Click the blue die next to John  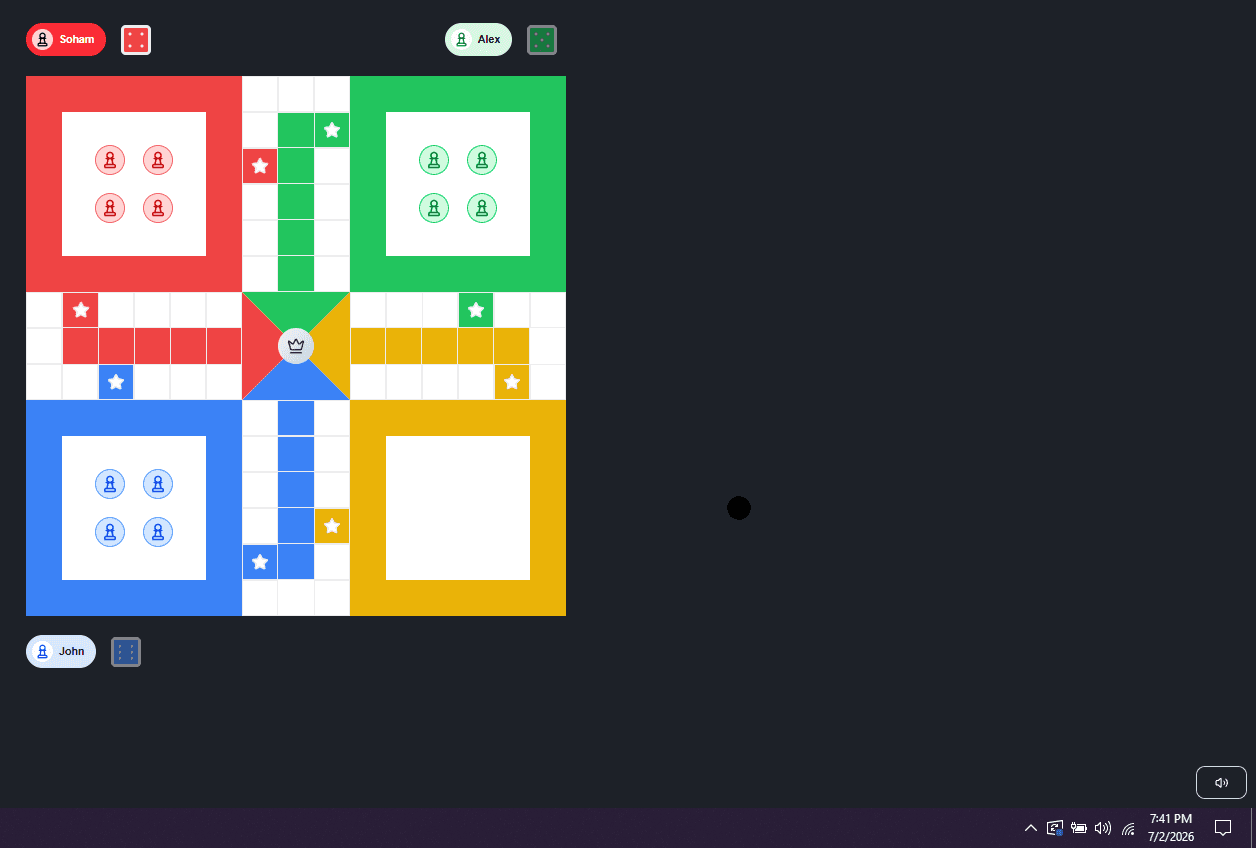pyautogui.click(x=126, y=652)
